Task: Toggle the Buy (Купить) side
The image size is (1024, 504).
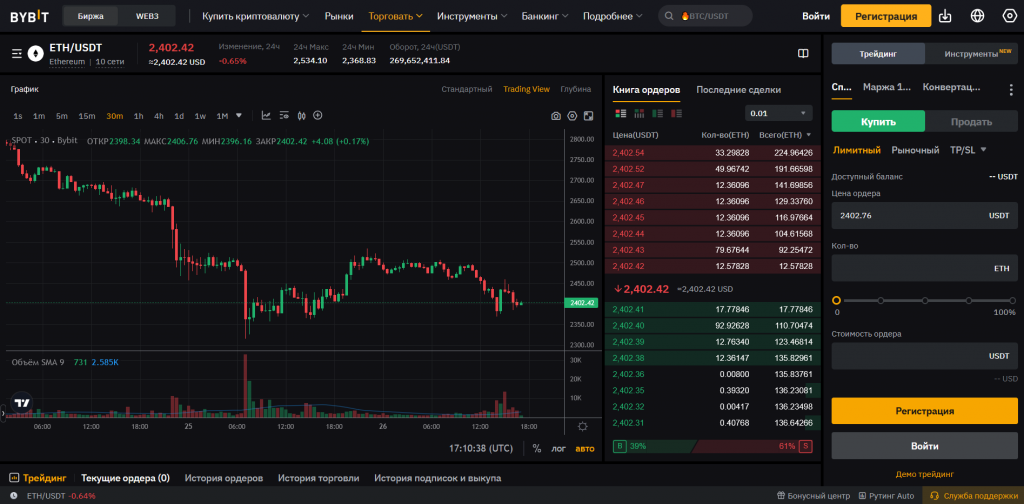Action: (x=878, y=122)
